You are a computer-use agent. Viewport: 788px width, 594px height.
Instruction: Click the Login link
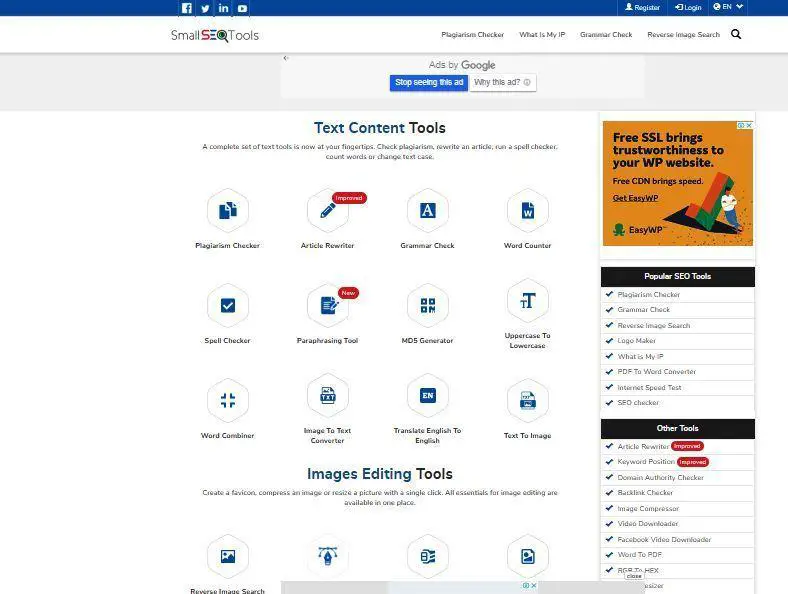(688, 8)
